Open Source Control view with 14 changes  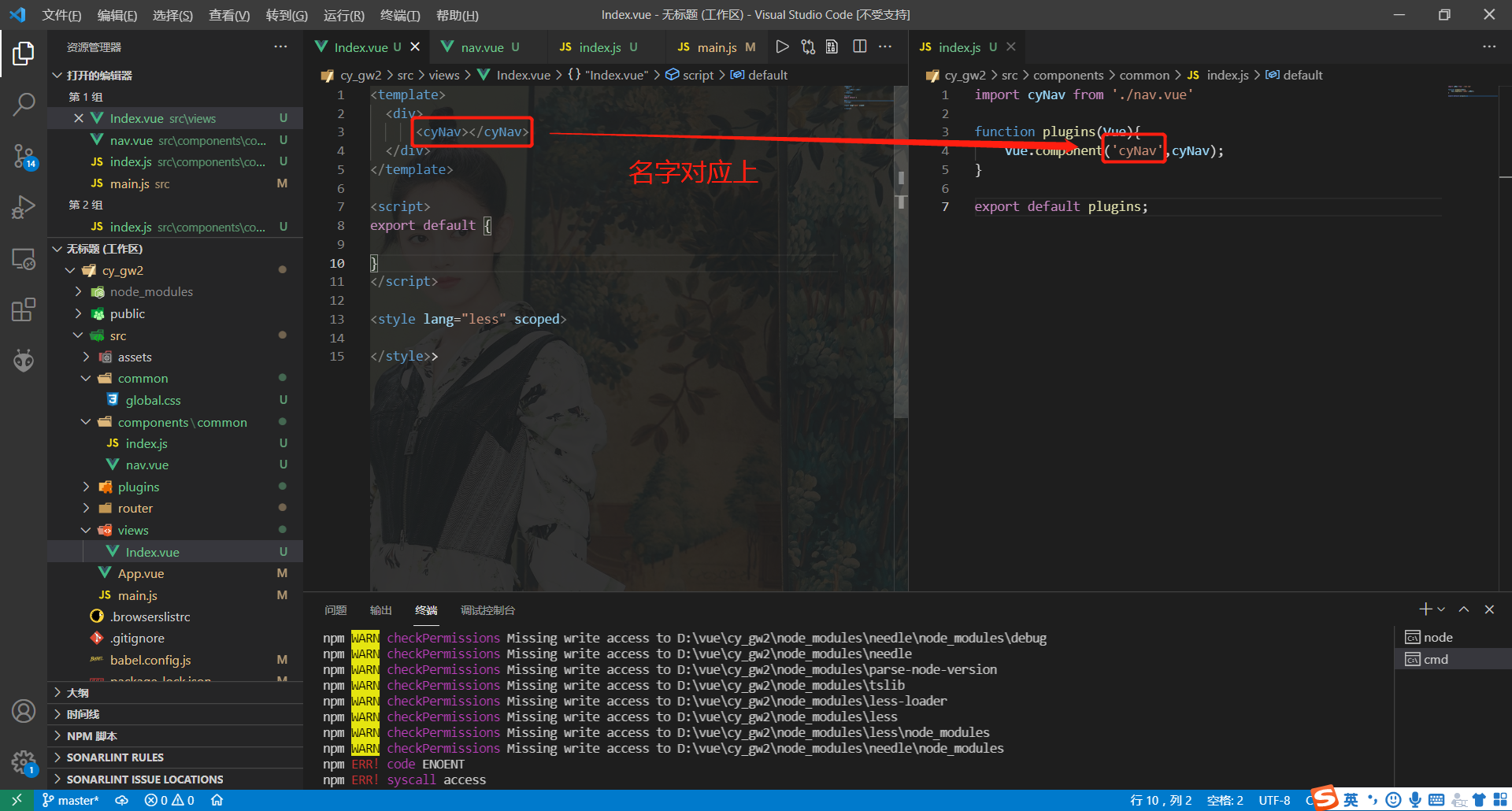click(x=24, y=156)
